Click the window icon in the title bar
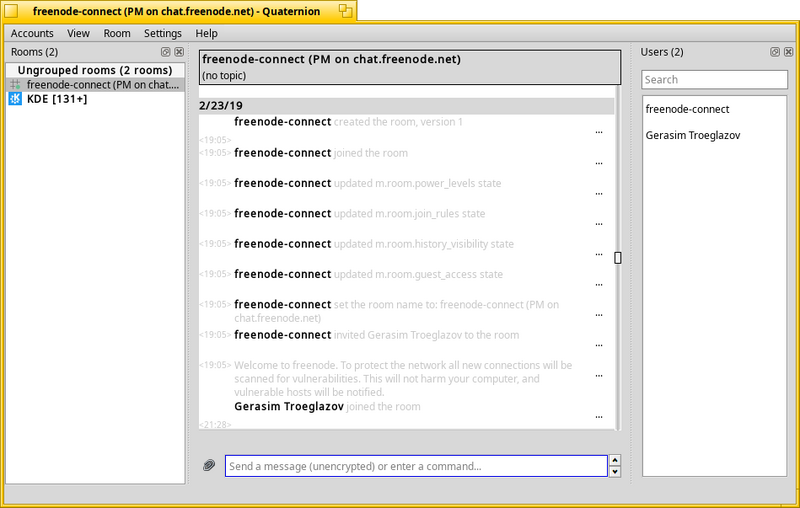The height and width of the screenshot is (508, 800). (11, 11)
